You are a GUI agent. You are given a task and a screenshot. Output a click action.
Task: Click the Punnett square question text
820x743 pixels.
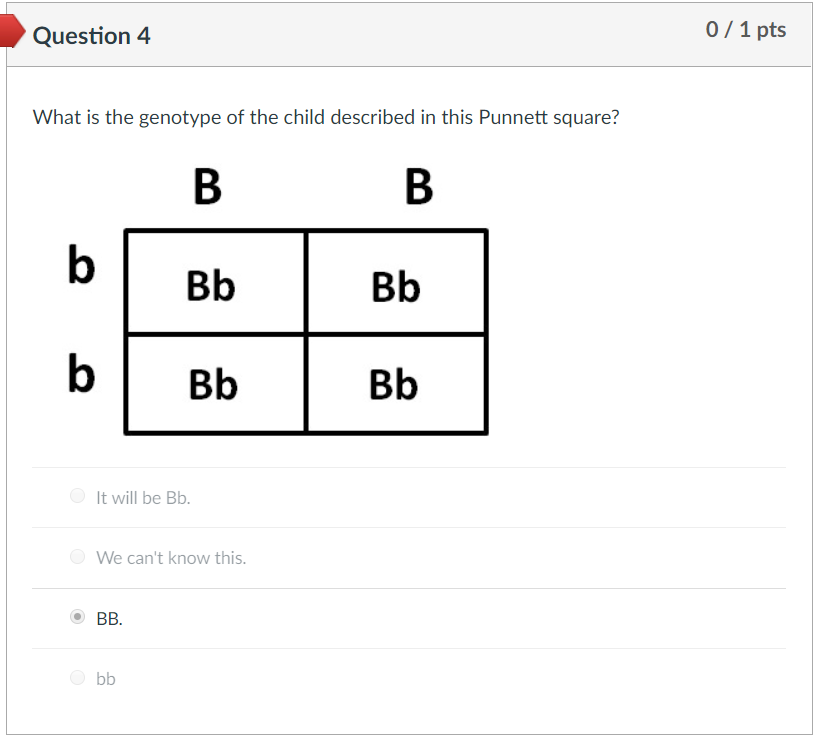click(x=326, y=117)
